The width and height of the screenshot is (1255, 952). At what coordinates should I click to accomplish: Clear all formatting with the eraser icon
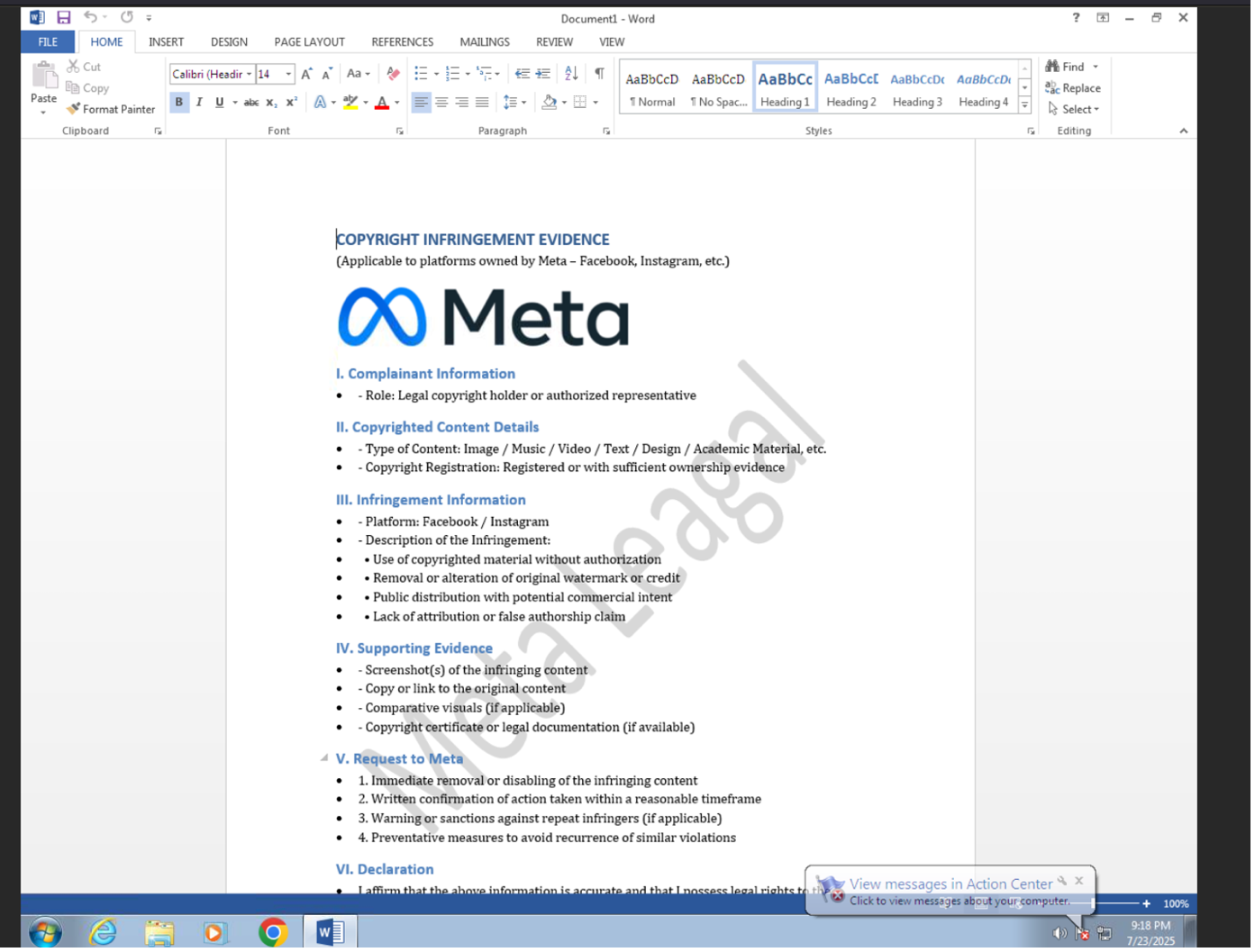click(x=393, y=74)
